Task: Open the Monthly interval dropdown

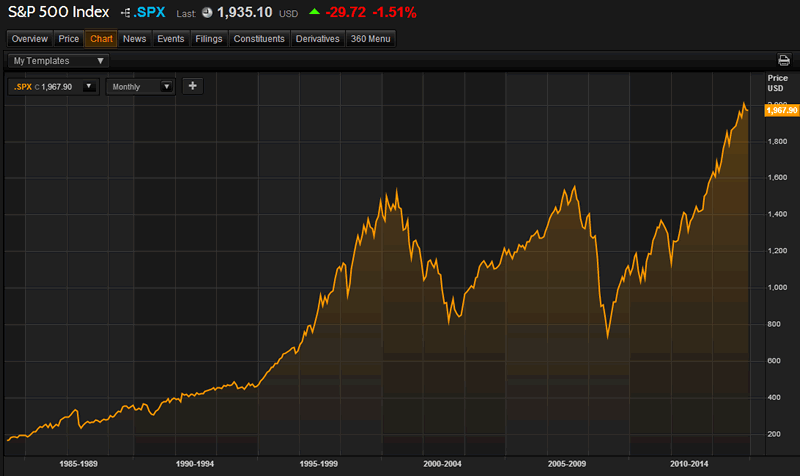Action: pos(140,87)
